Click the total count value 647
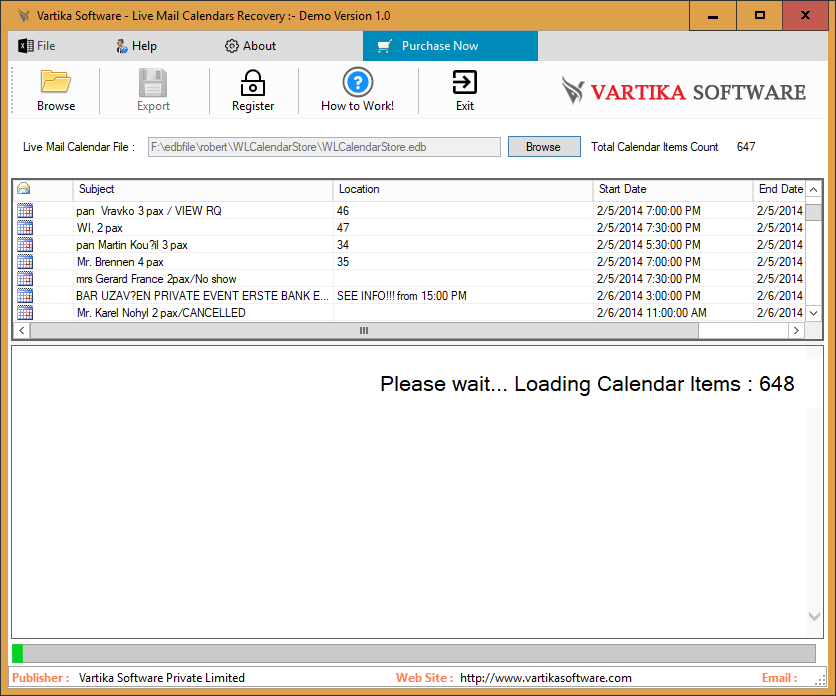Screen dimensions: 836x696 746,147
